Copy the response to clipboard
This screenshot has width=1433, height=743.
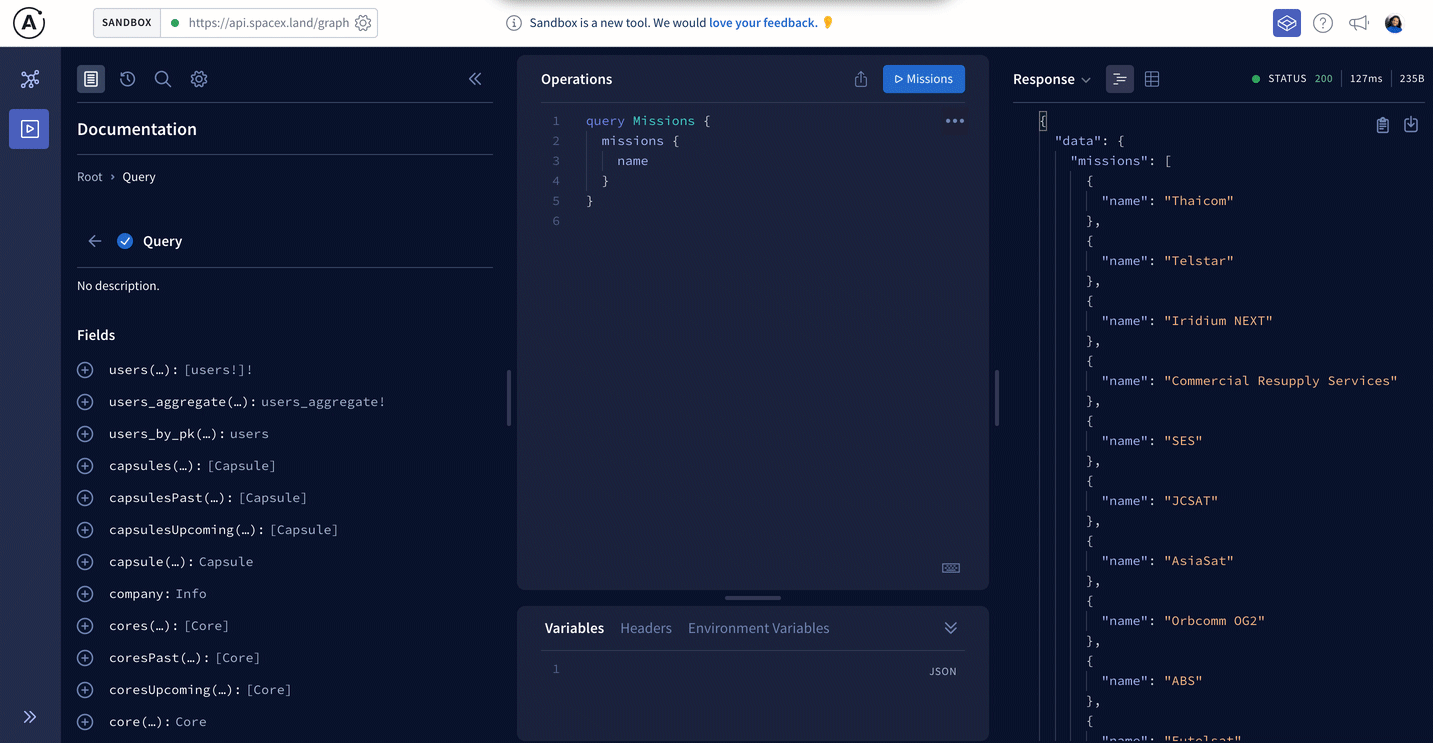[x=1383, y=125]
